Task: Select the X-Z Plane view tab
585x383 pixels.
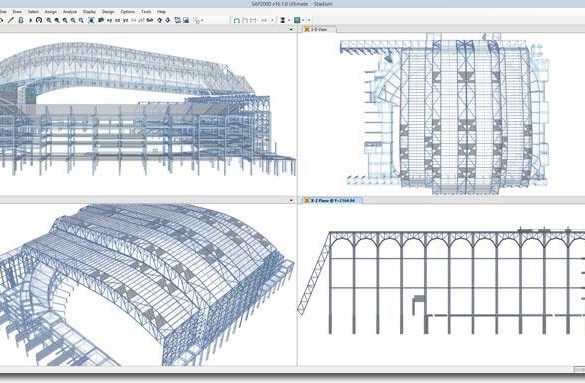Action: tap(332, 201)
